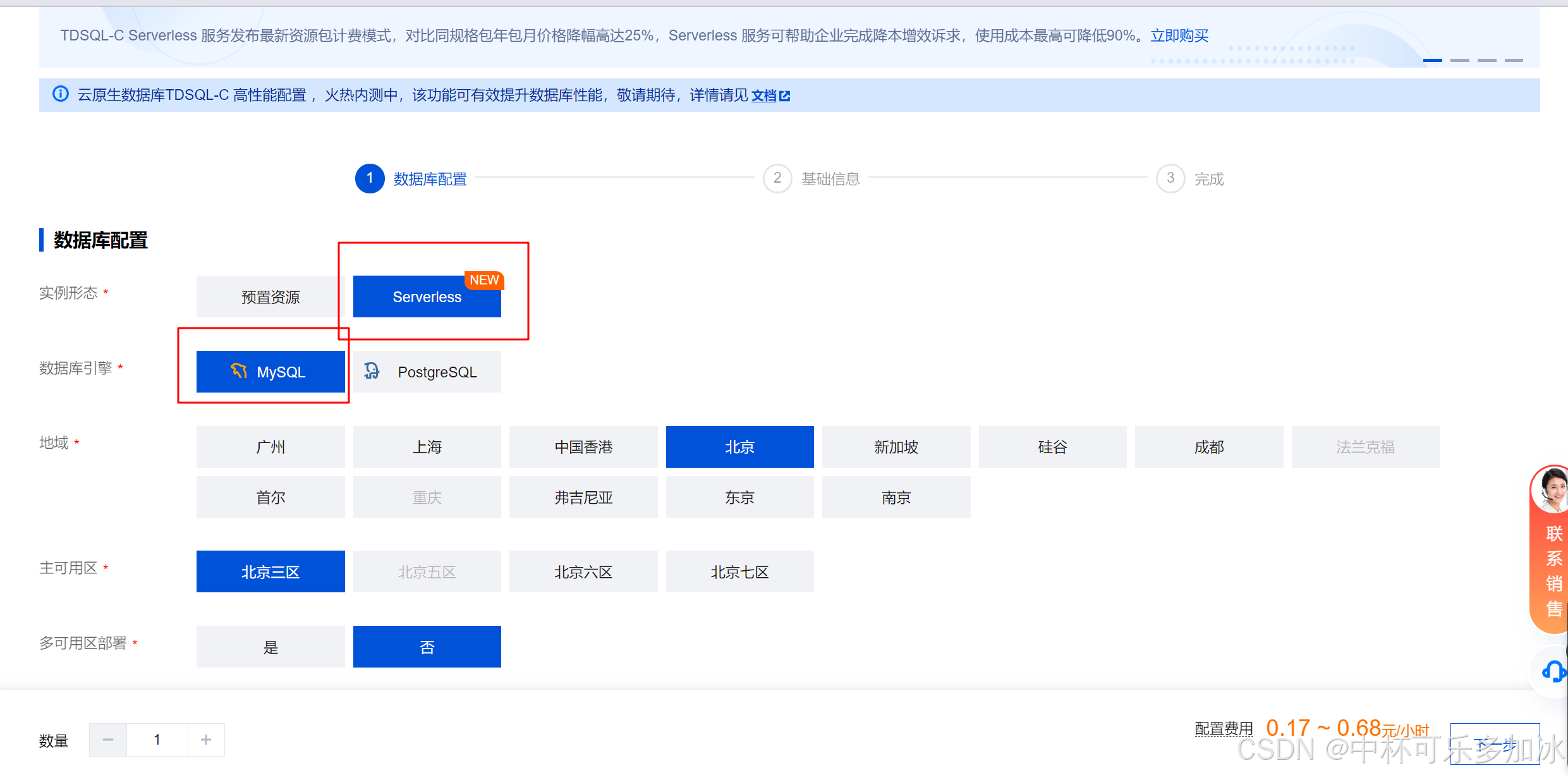Choose MySQL database engine
The width and height of the screenshot is (1568, 775).
(270, 372)
